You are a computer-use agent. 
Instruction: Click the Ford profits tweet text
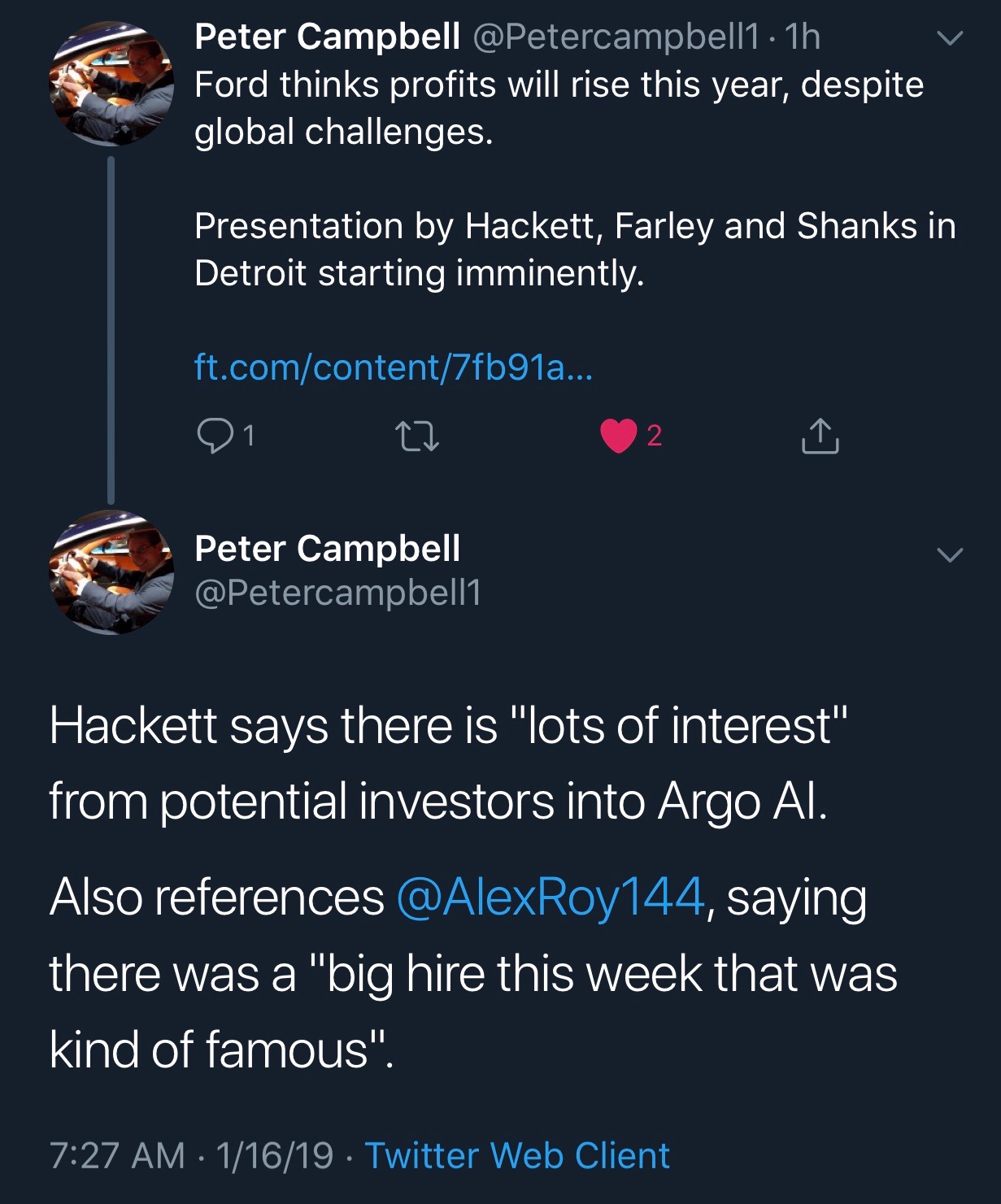coord(559,108)
